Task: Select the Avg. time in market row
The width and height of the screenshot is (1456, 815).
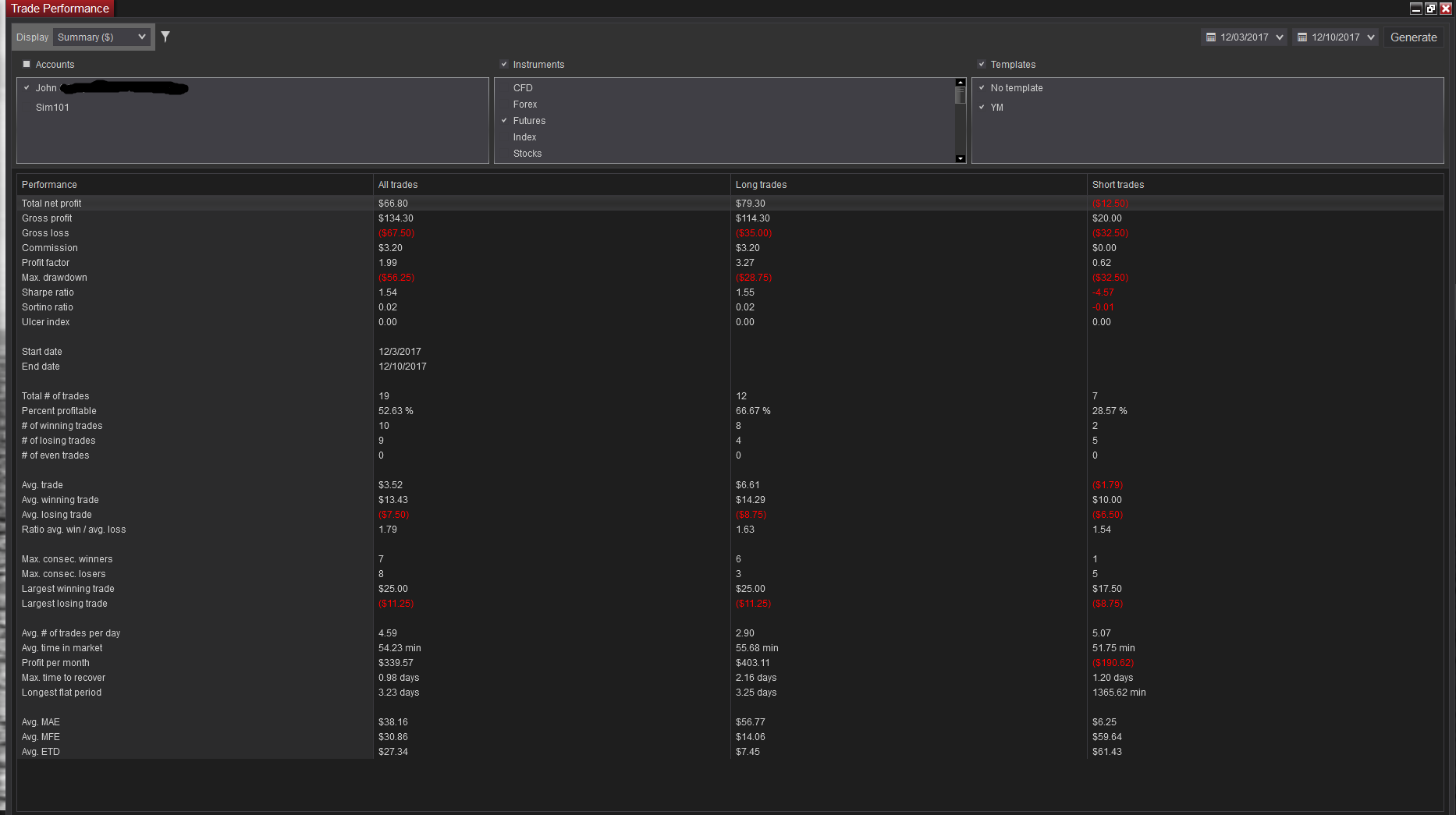Action: click(x=730, y=648)
